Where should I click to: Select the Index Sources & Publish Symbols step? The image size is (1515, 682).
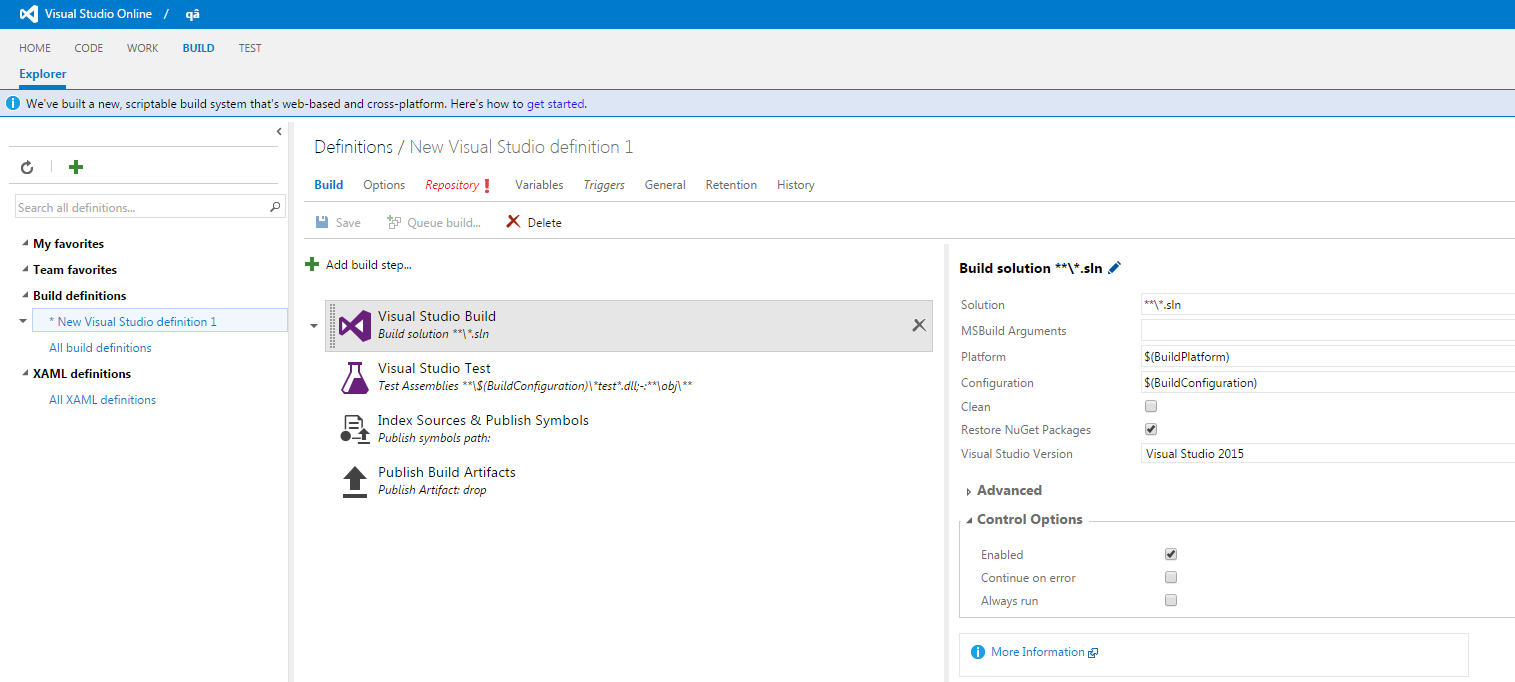click(629, 430)
